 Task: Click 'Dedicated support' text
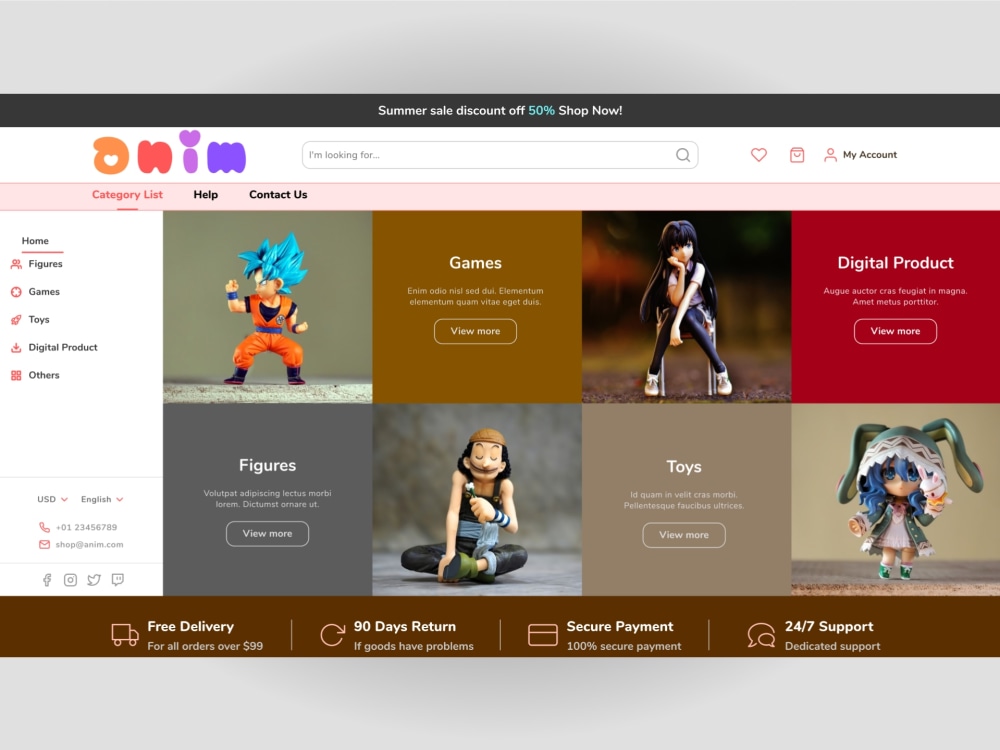pyautogui.click(x=832, y=646)
